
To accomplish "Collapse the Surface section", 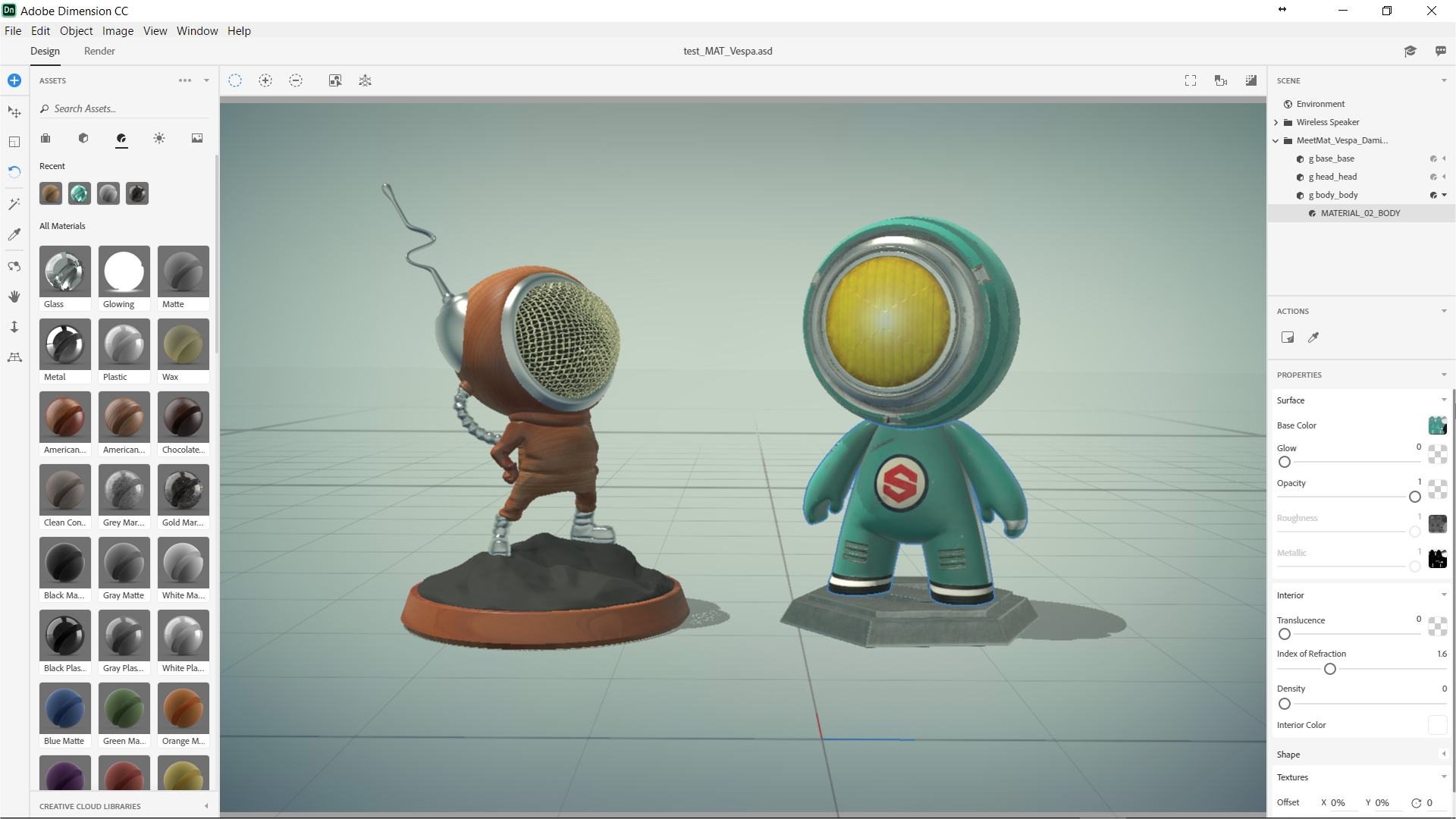I will 1444,400.
